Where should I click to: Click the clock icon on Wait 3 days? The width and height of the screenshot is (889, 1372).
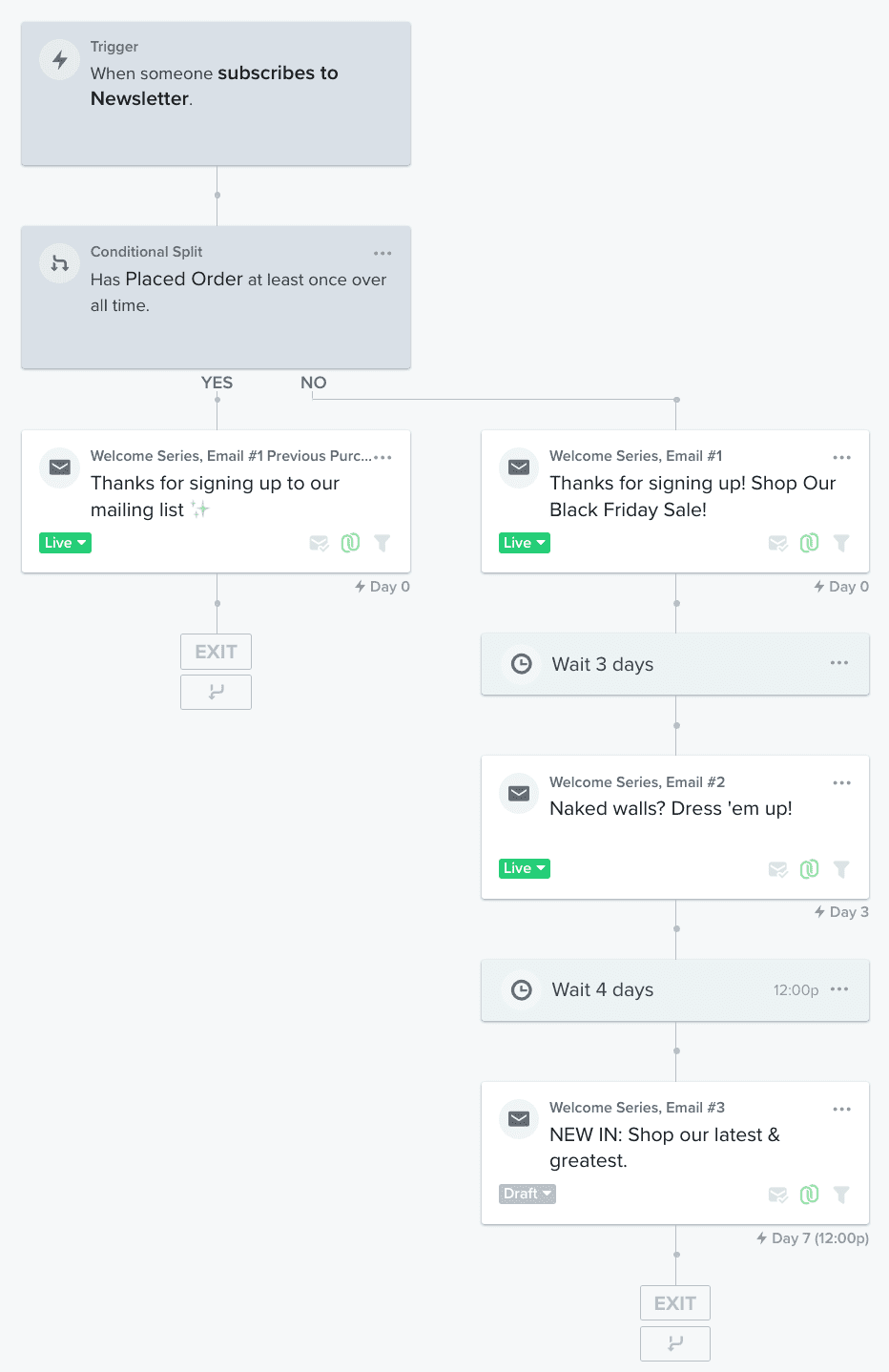point(522,664)
